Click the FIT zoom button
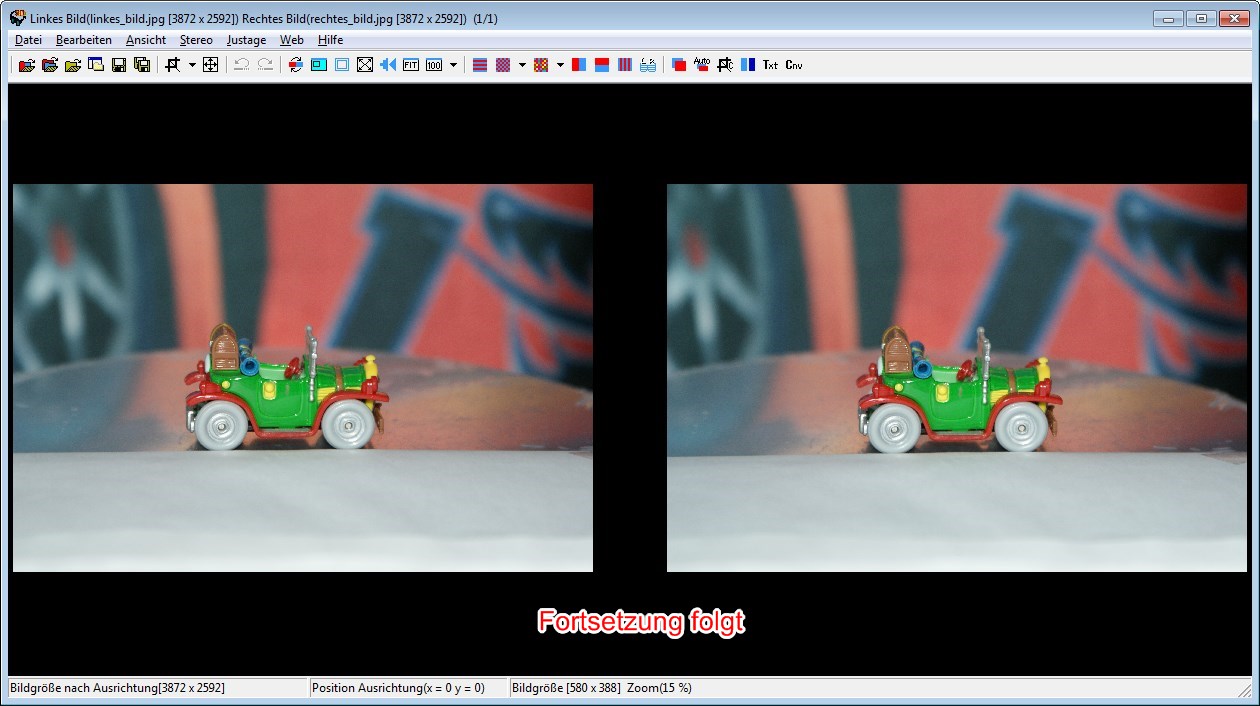 click(x=411, y=65)
